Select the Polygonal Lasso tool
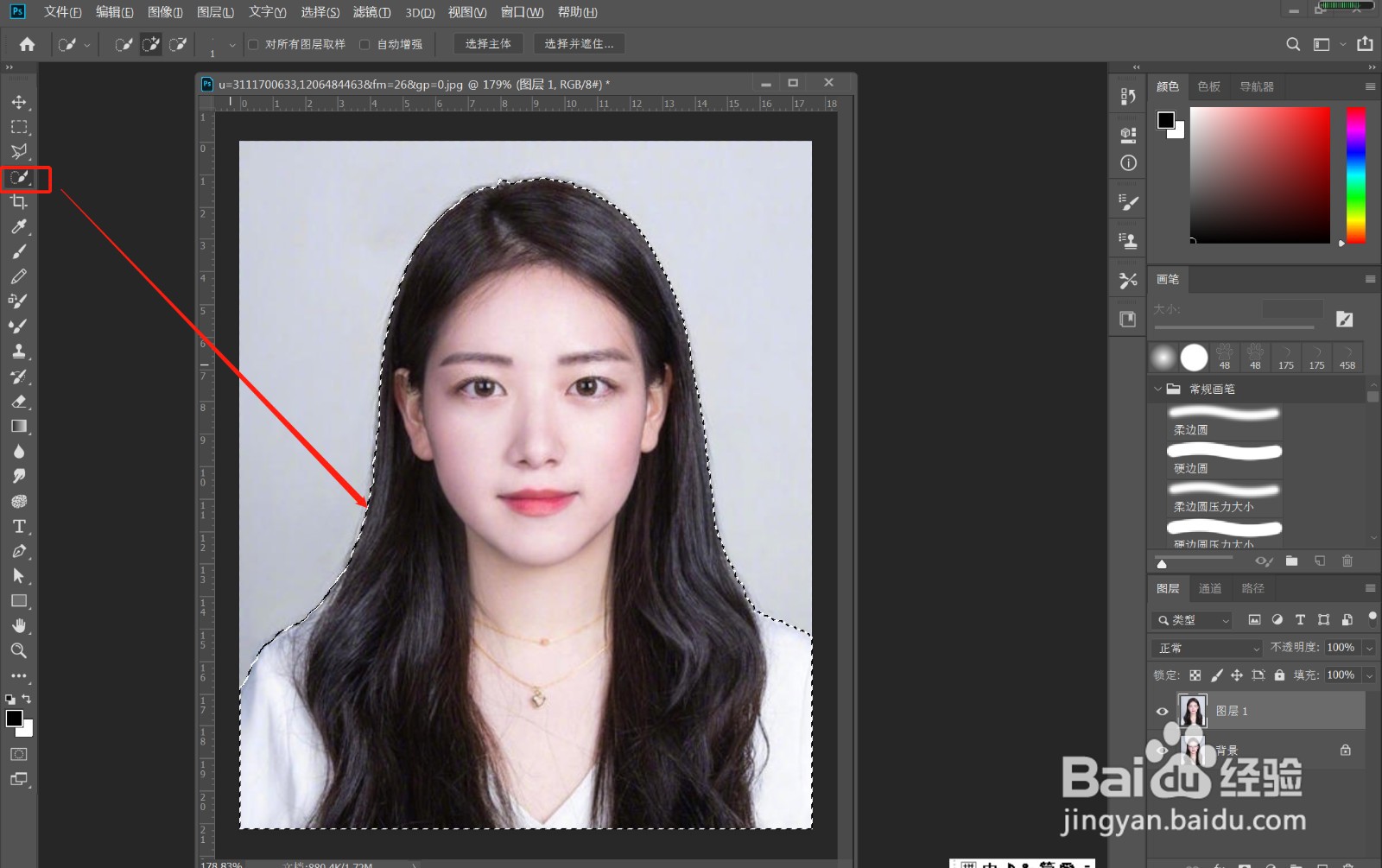This screenshot has height=868, width=1382. (x=19, y=152)
